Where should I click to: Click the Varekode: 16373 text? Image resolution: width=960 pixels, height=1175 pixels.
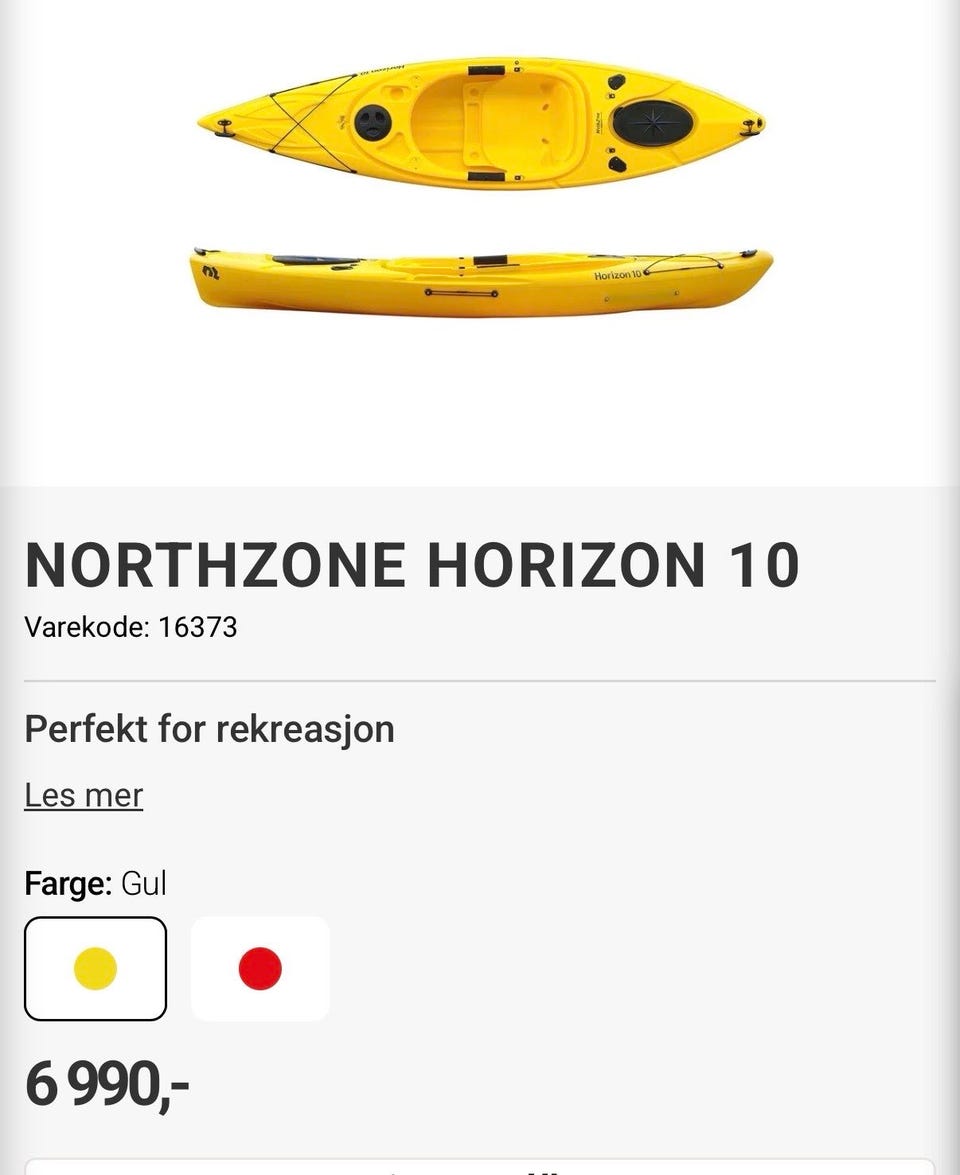[x=130, y=627]
